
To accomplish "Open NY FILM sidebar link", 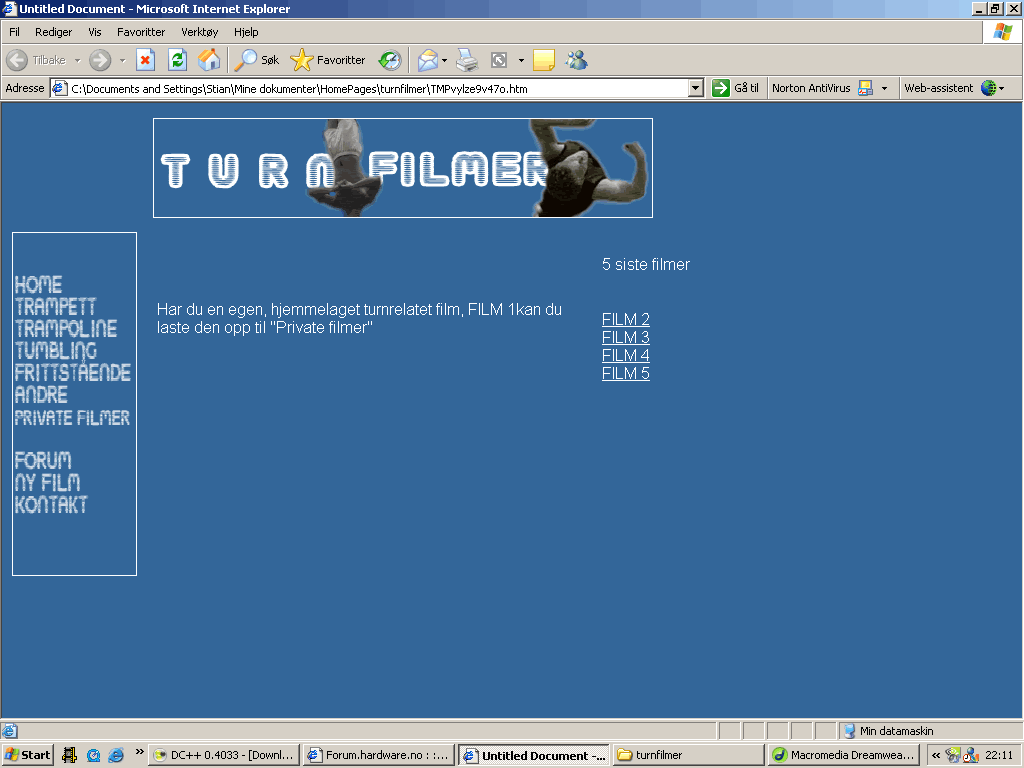I will click(x=48, y=483).
